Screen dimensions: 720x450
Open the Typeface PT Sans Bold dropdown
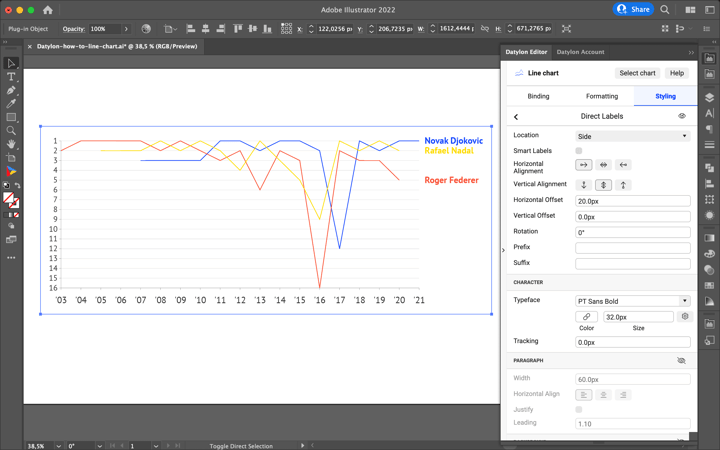[633, 301]
